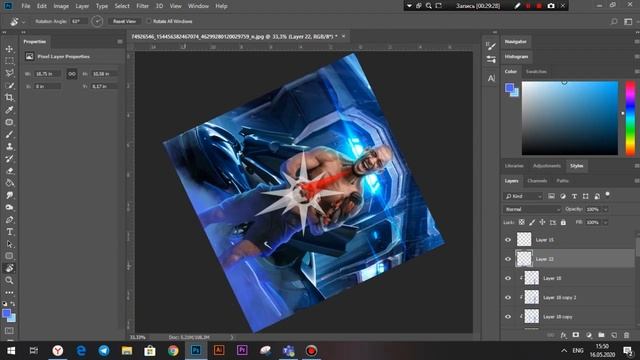This screenshot has width=640, height=360.
Task: Select the Pen tool
Action: point(9,220)
